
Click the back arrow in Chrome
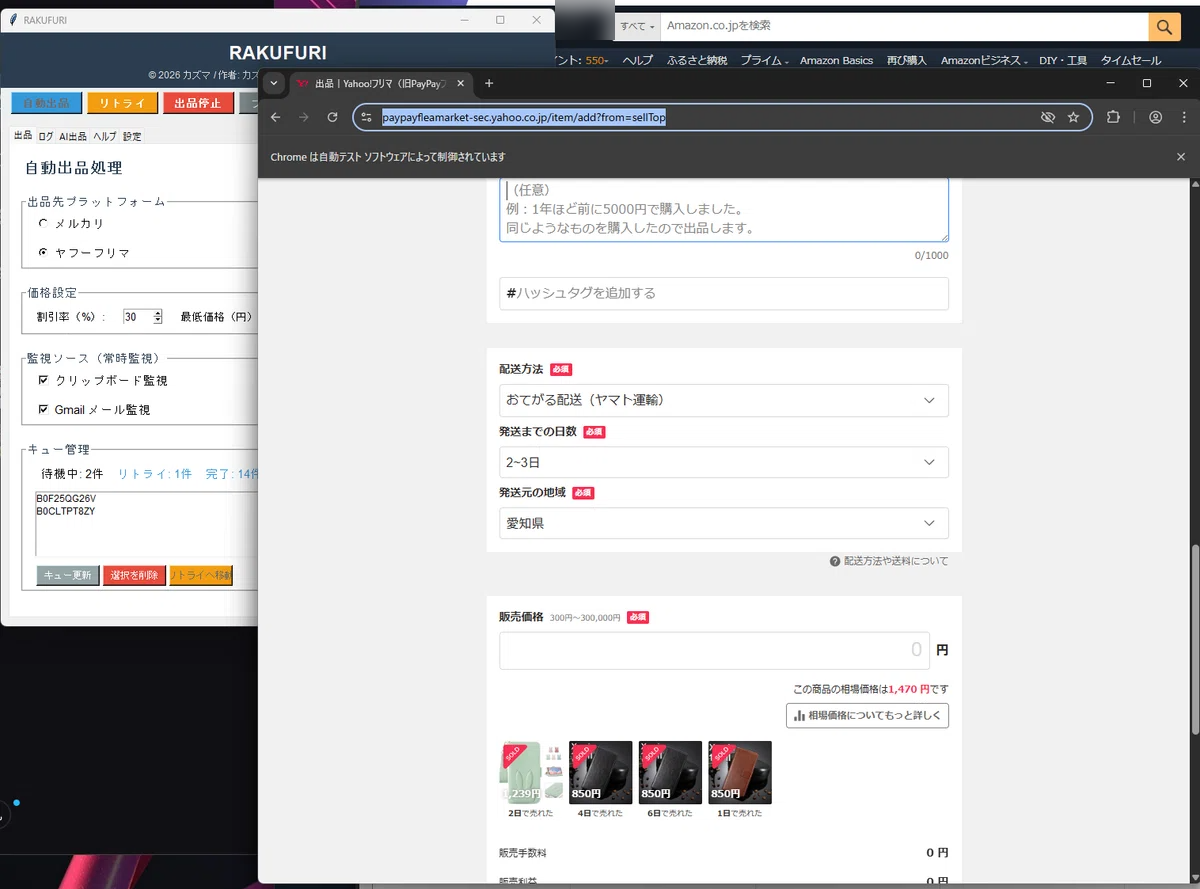(x=276, y=117)
